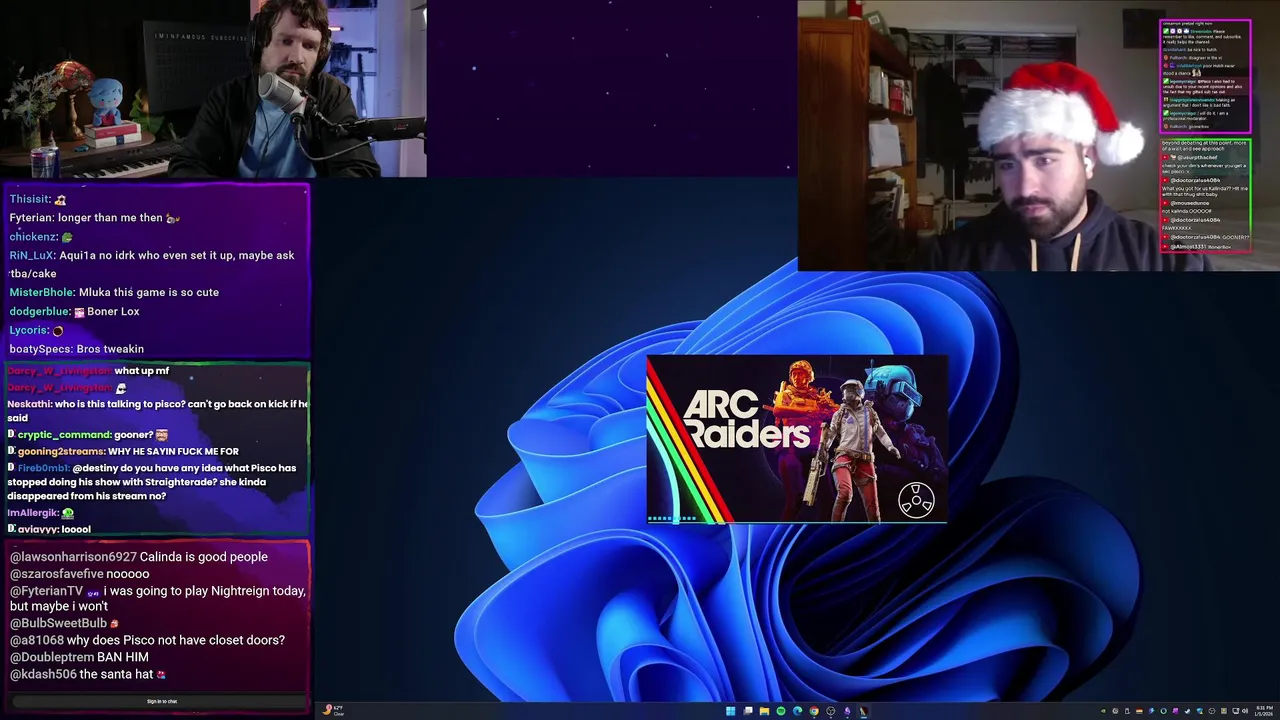
Task: Open Google Chrome from the taskbar
Action: coord(814,711)
